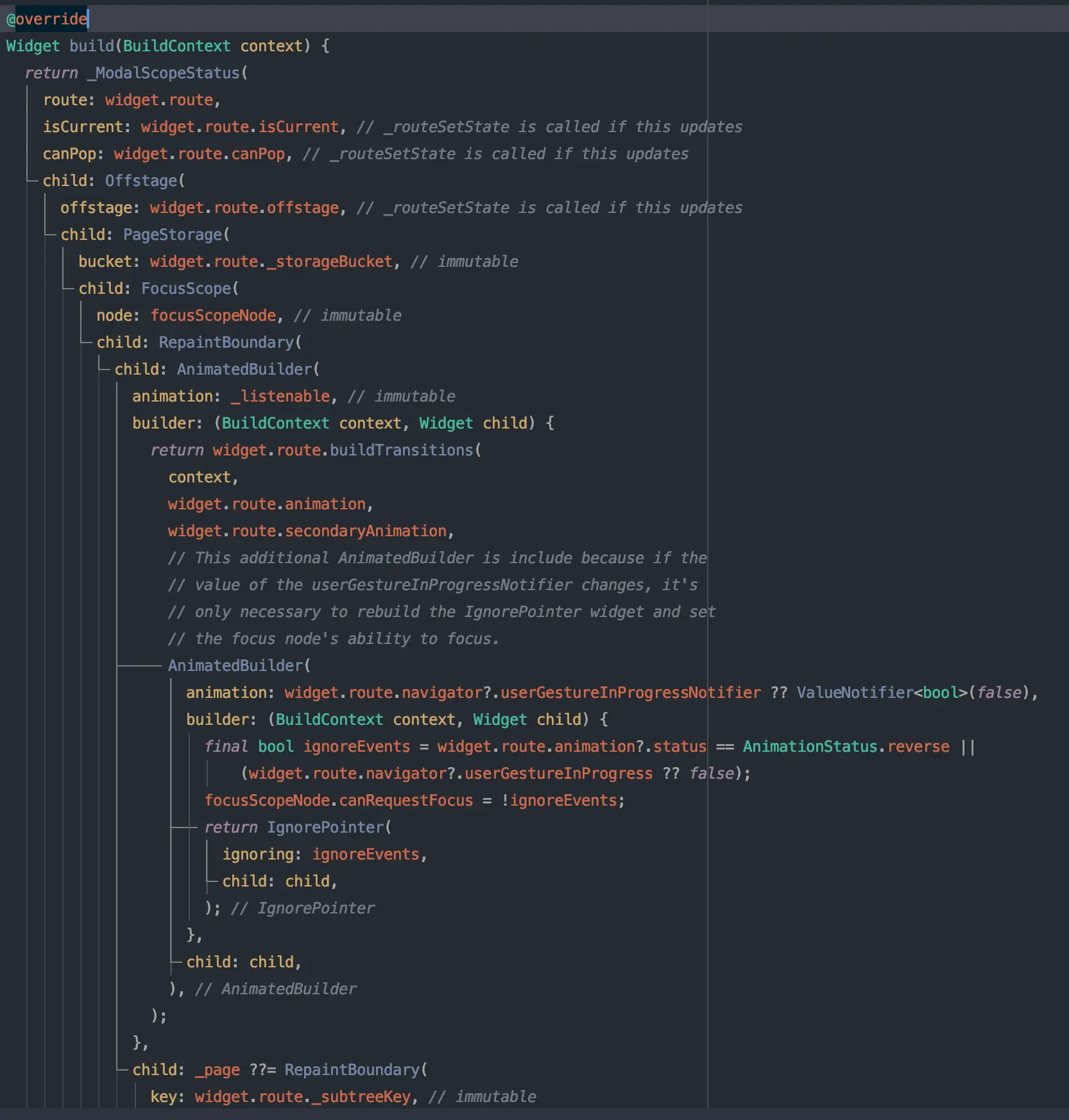Click the ignoring parameter label
1069x1120 pixels.
(258, 854)
